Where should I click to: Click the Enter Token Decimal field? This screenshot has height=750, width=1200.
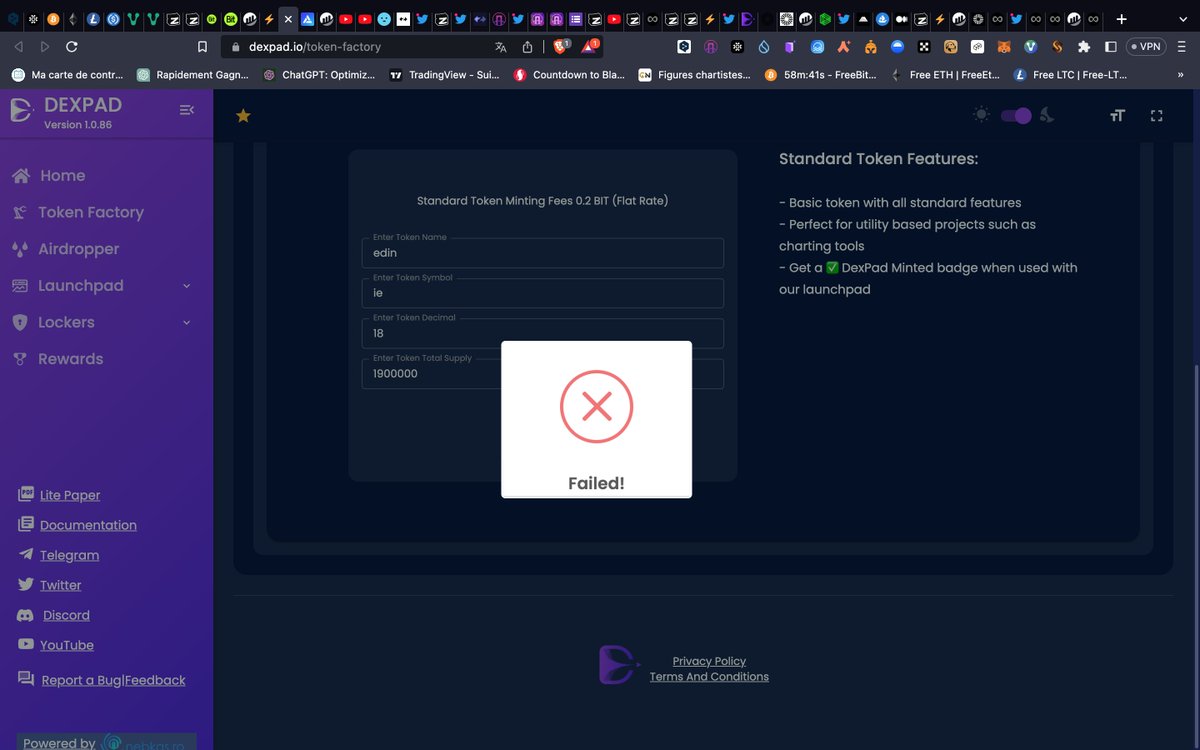point(542,333)
